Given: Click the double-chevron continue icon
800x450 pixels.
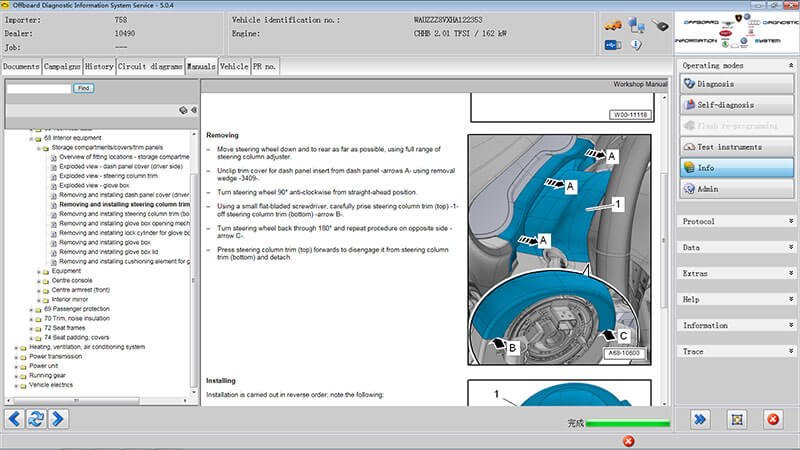Looking at the screenshot, I should pos(700,419).
